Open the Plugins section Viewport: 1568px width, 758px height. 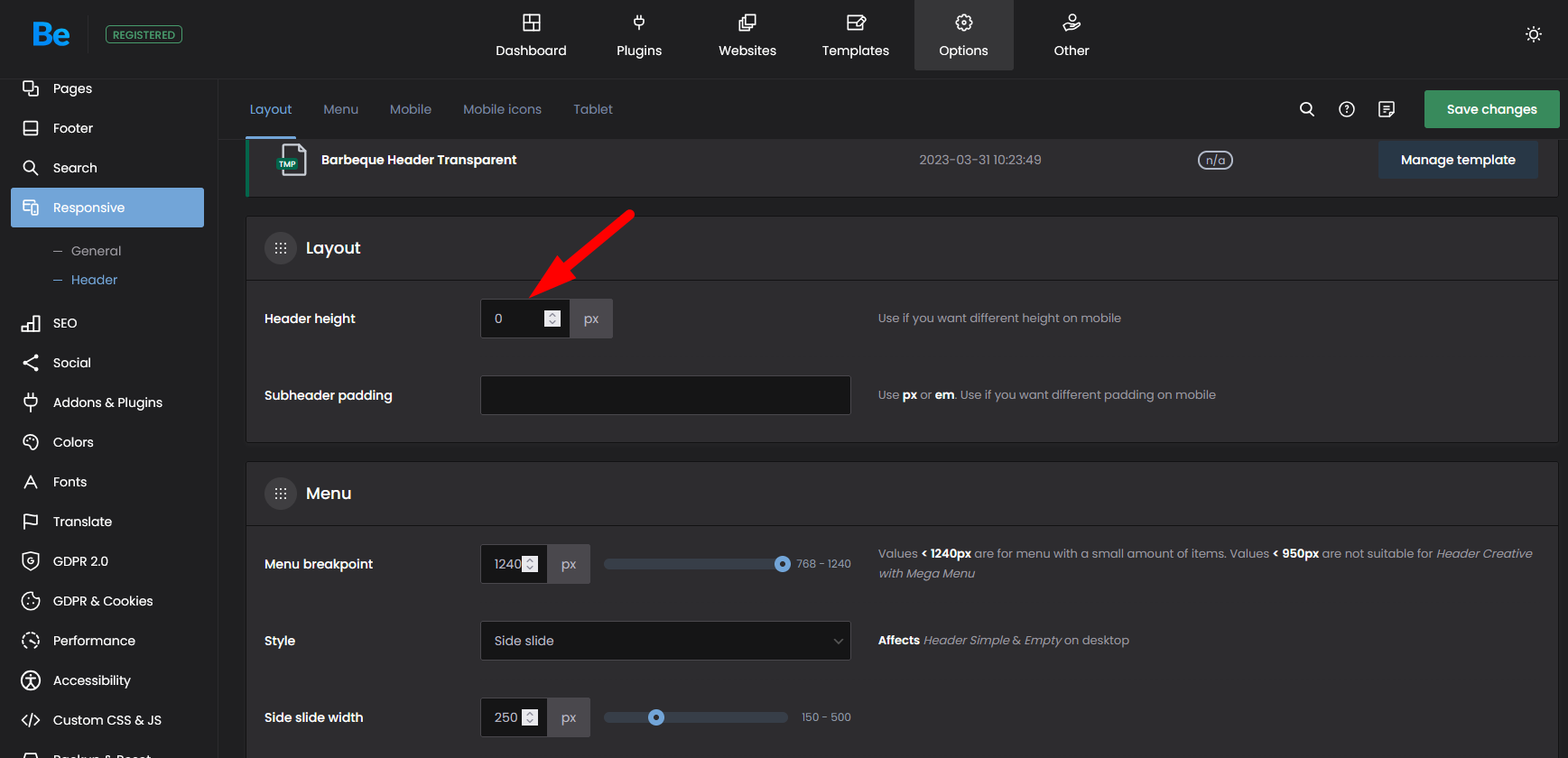639,35
